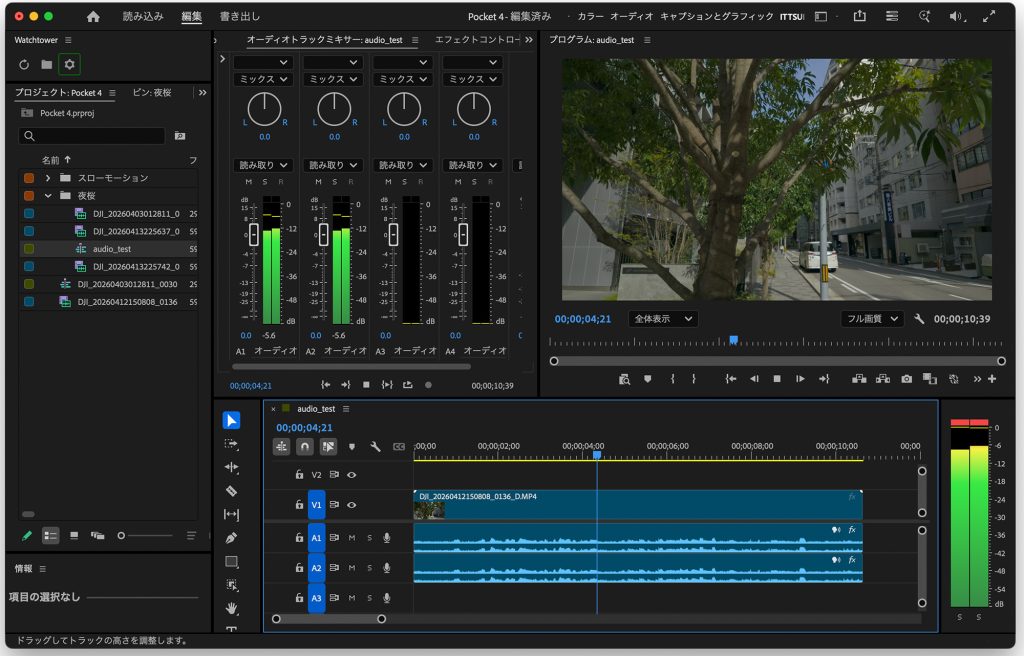This screenshot has width=1024, height=656.
Task: Expand the スローモーション folder
Action: [47, 178]
